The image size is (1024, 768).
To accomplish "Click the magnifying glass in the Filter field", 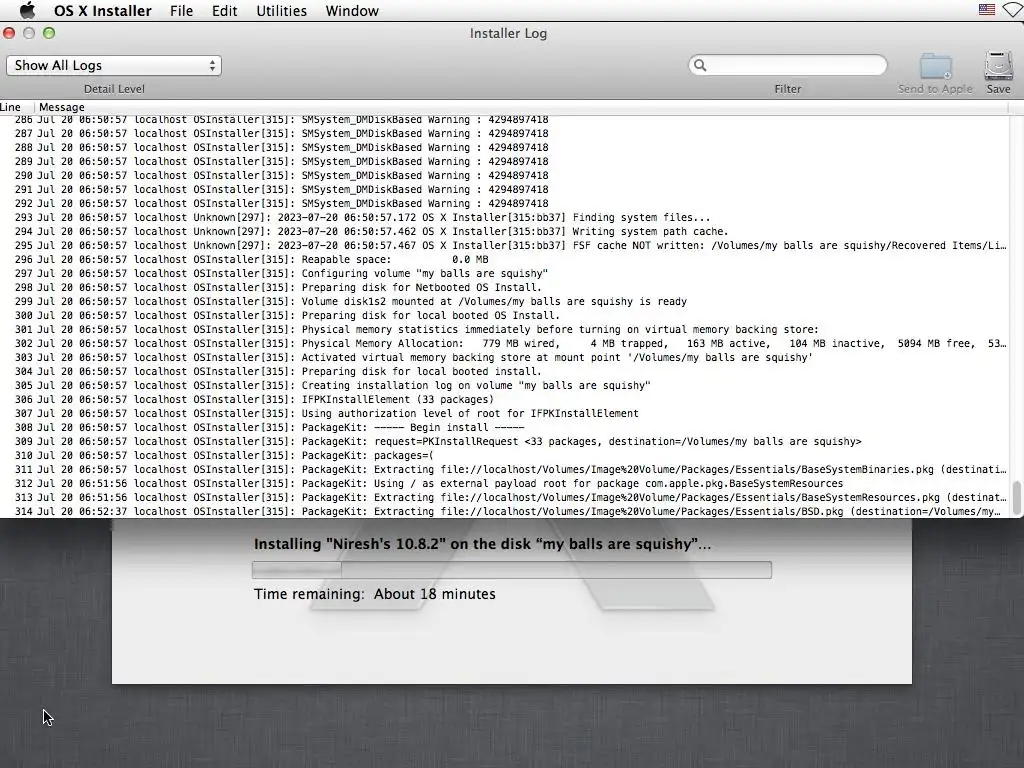I will click(700, 65).
